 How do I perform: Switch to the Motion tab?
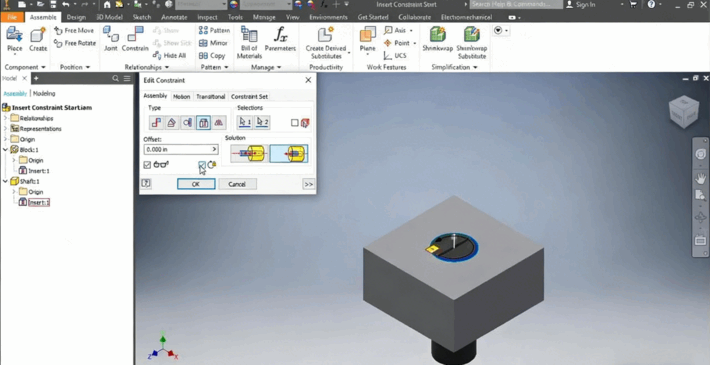tap(182, 96)
